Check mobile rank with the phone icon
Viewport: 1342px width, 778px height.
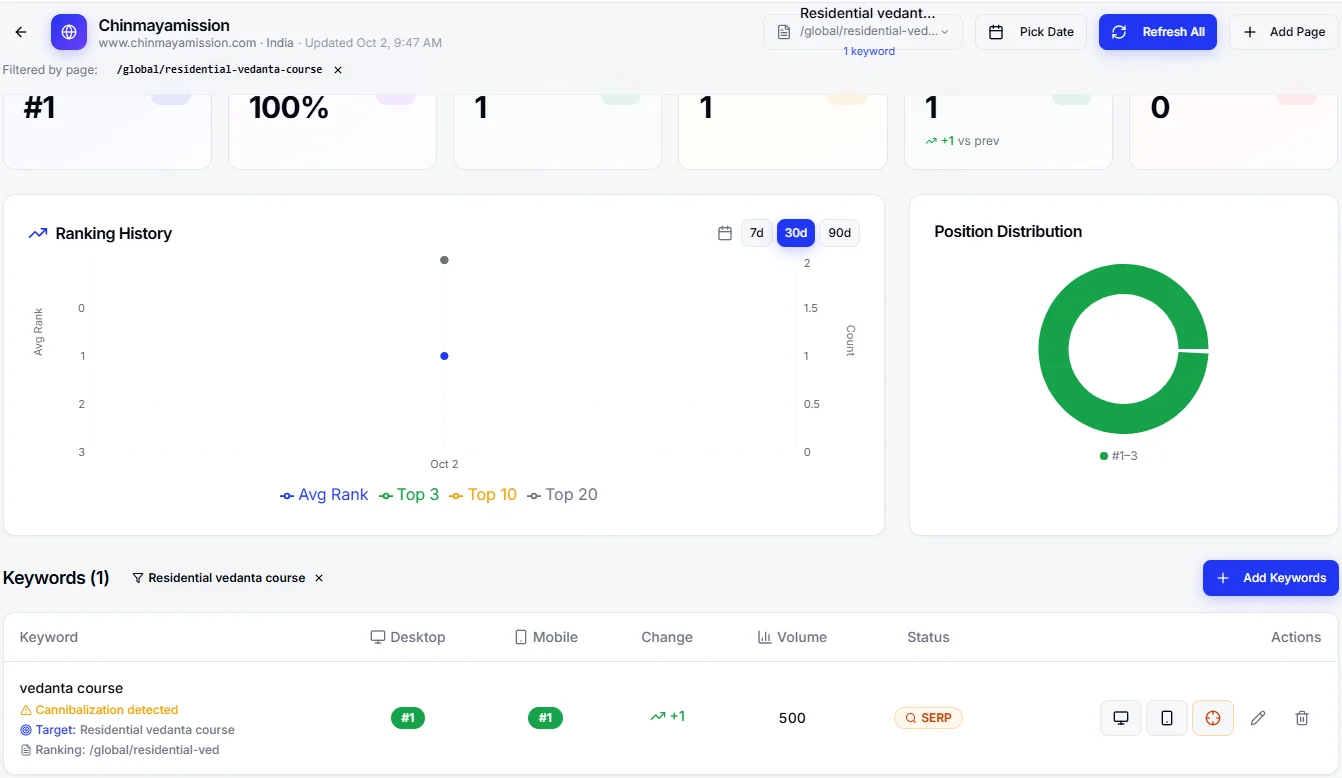click(x=1167, y=718)
